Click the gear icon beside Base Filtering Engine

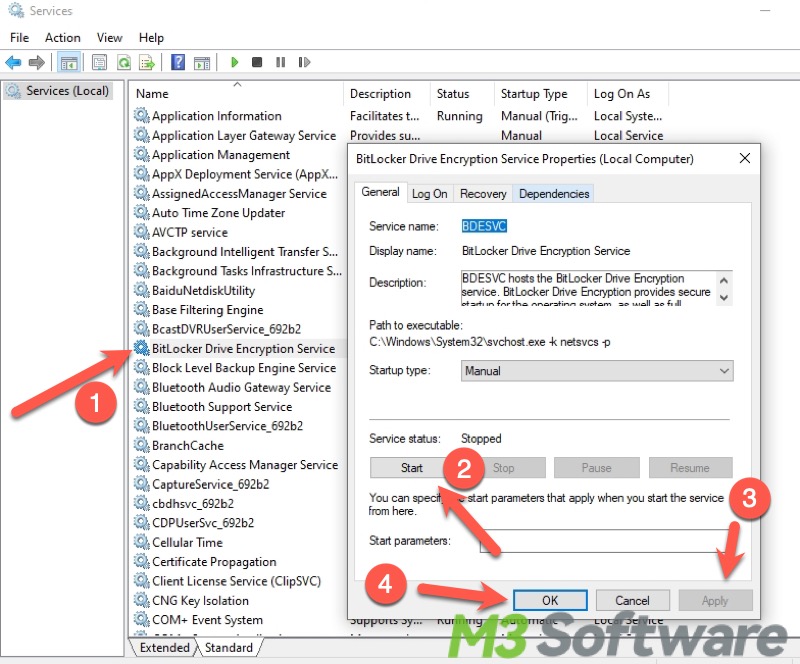[141, 309]
